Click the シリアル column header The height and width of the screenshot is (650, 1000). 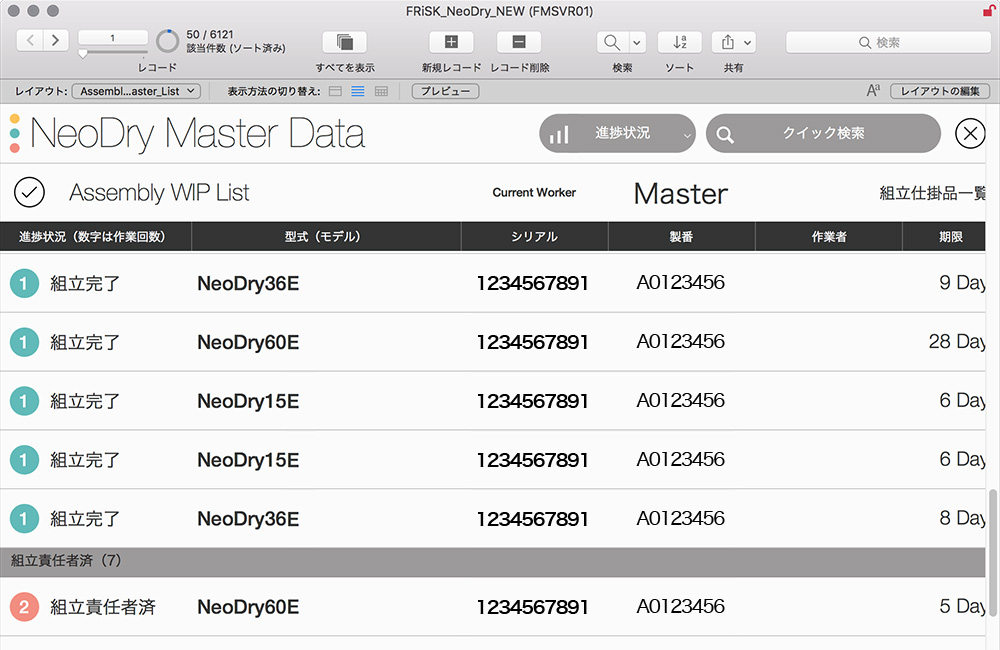point(534,237)
